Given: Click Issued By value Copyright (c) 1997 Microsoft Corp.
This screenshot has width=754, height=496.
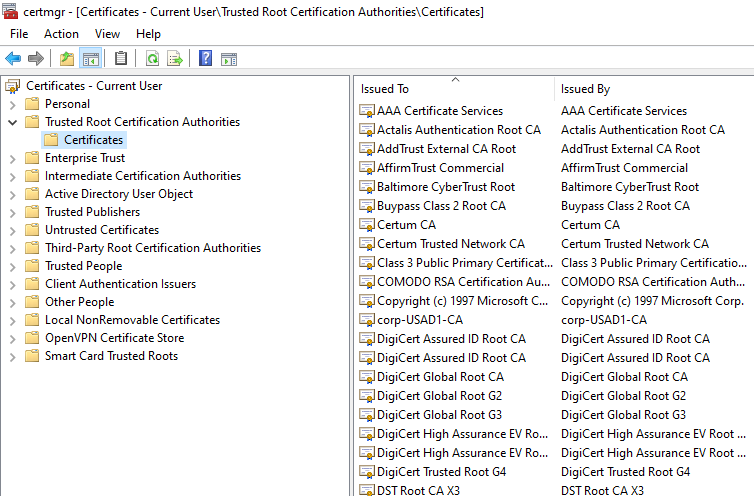Looking at the screenshot, I should (x=653, y=301).
